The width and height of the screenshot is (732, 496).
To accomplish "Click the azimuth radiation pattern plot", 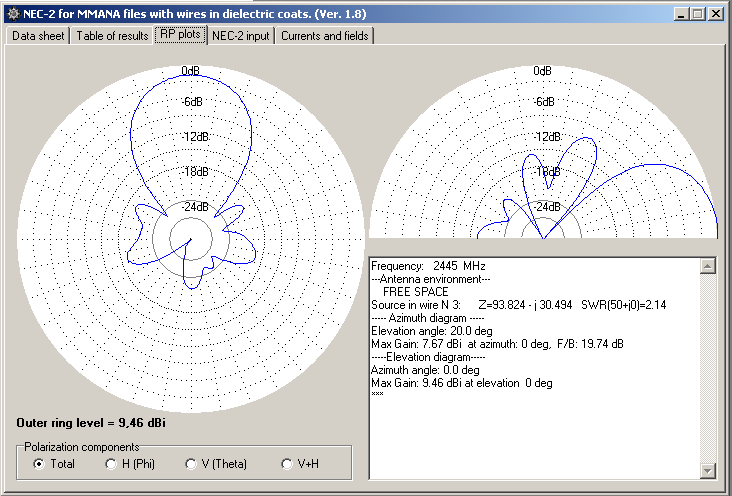I will tap(191, 239).
